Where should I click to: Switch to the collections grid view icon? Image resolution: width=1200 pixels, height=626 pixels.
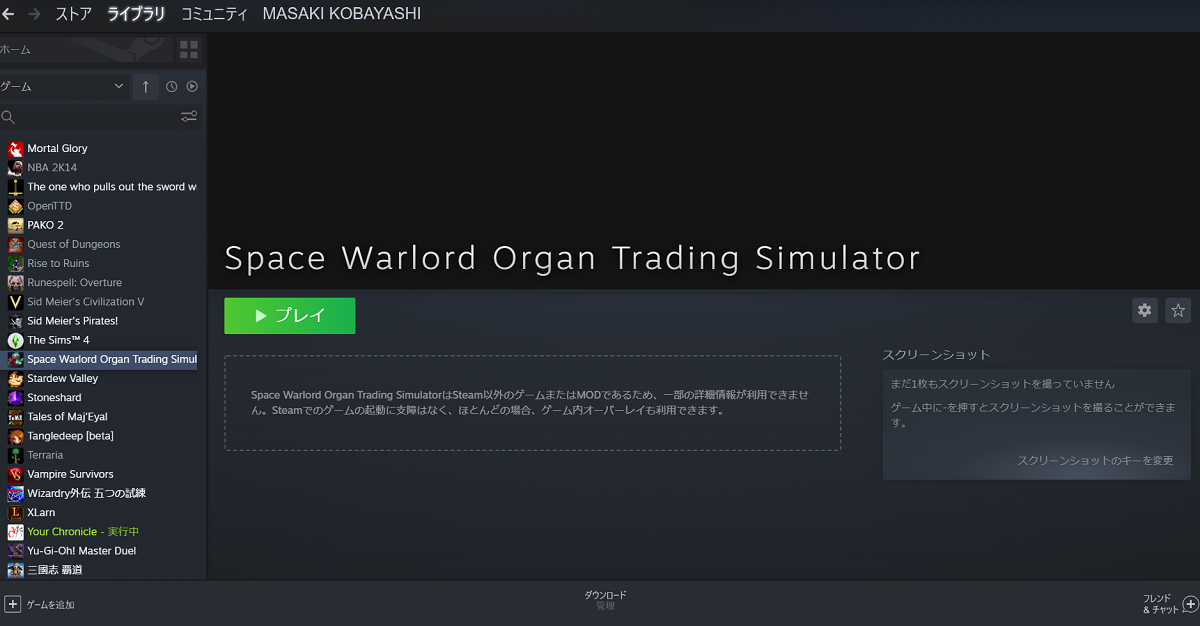coord(189,49)
